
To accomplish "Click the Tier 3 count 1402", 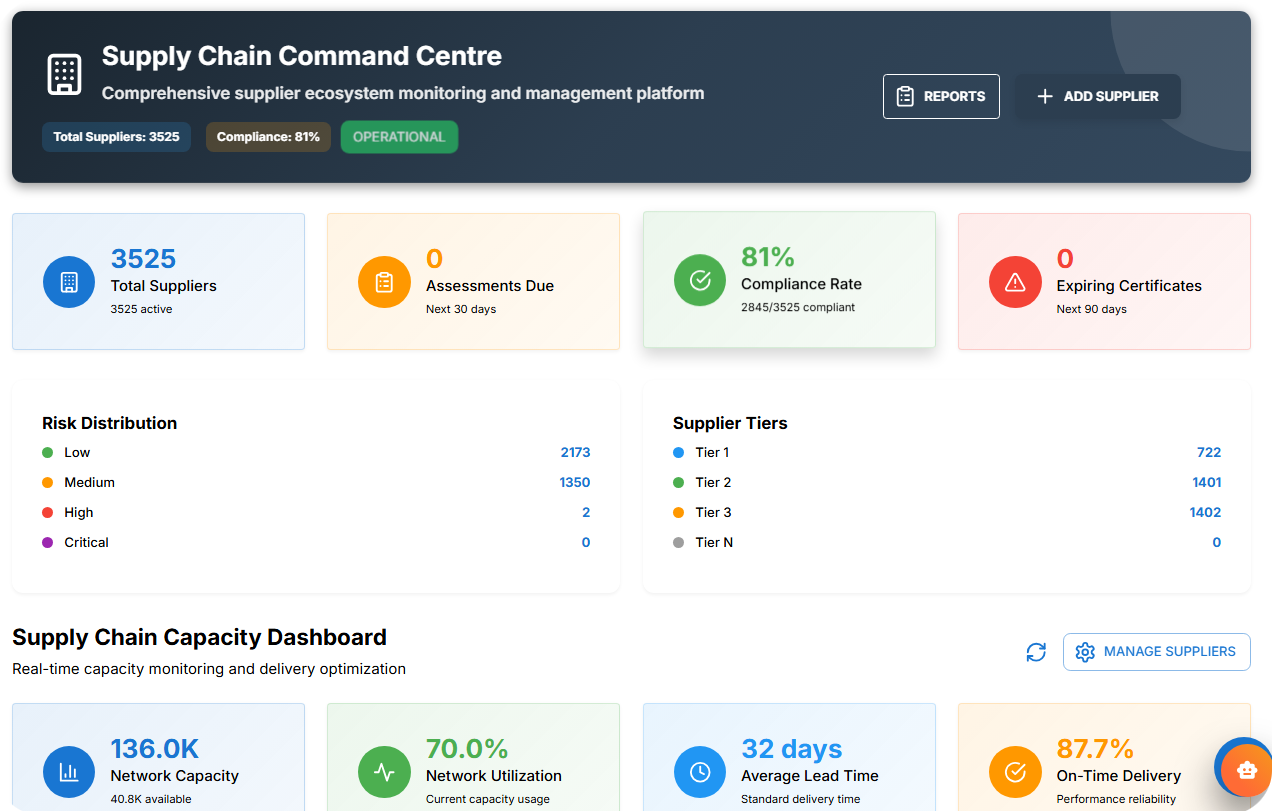I will click(x=1206, y=513).
